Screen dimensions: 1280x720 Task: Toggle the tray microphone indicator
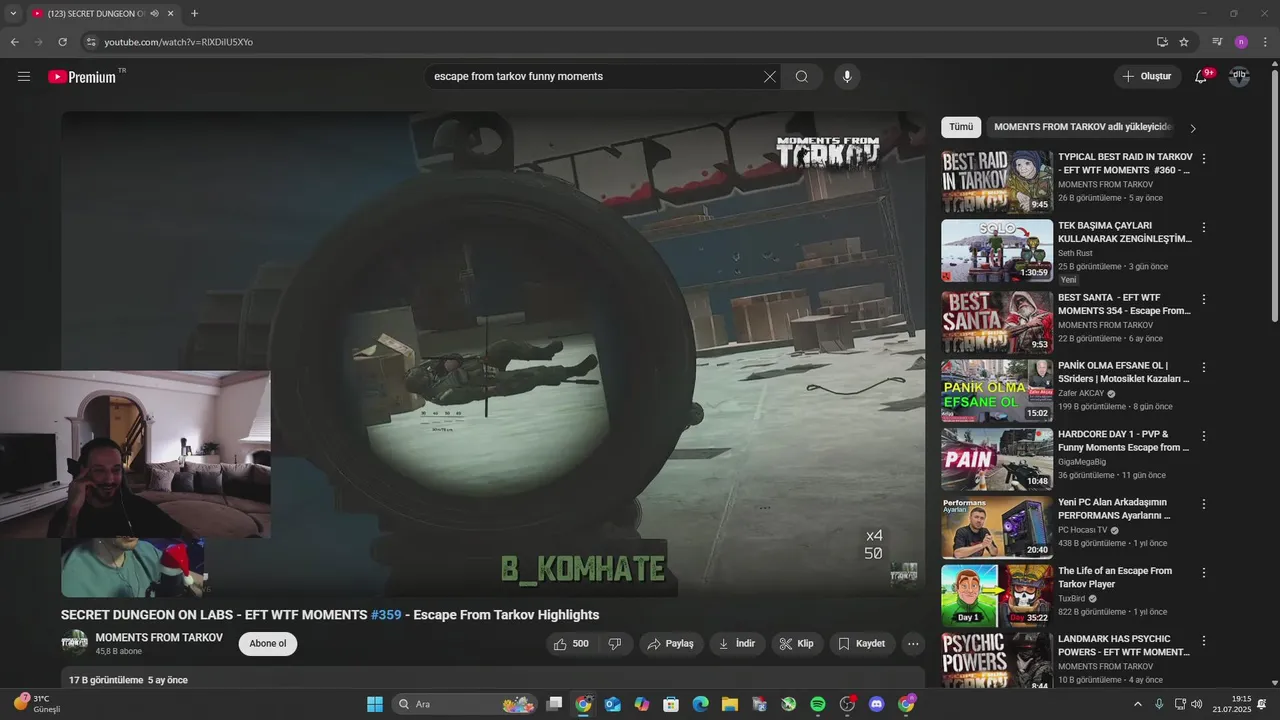coord(1159,704)
